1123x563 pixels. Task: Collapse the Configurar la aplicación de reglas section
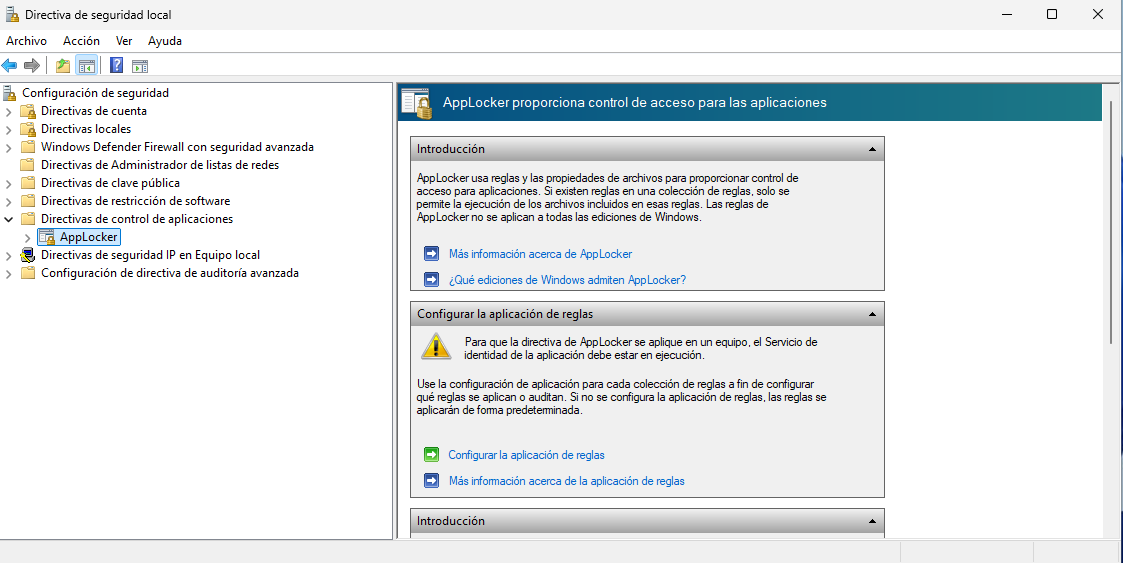[871, 314]
